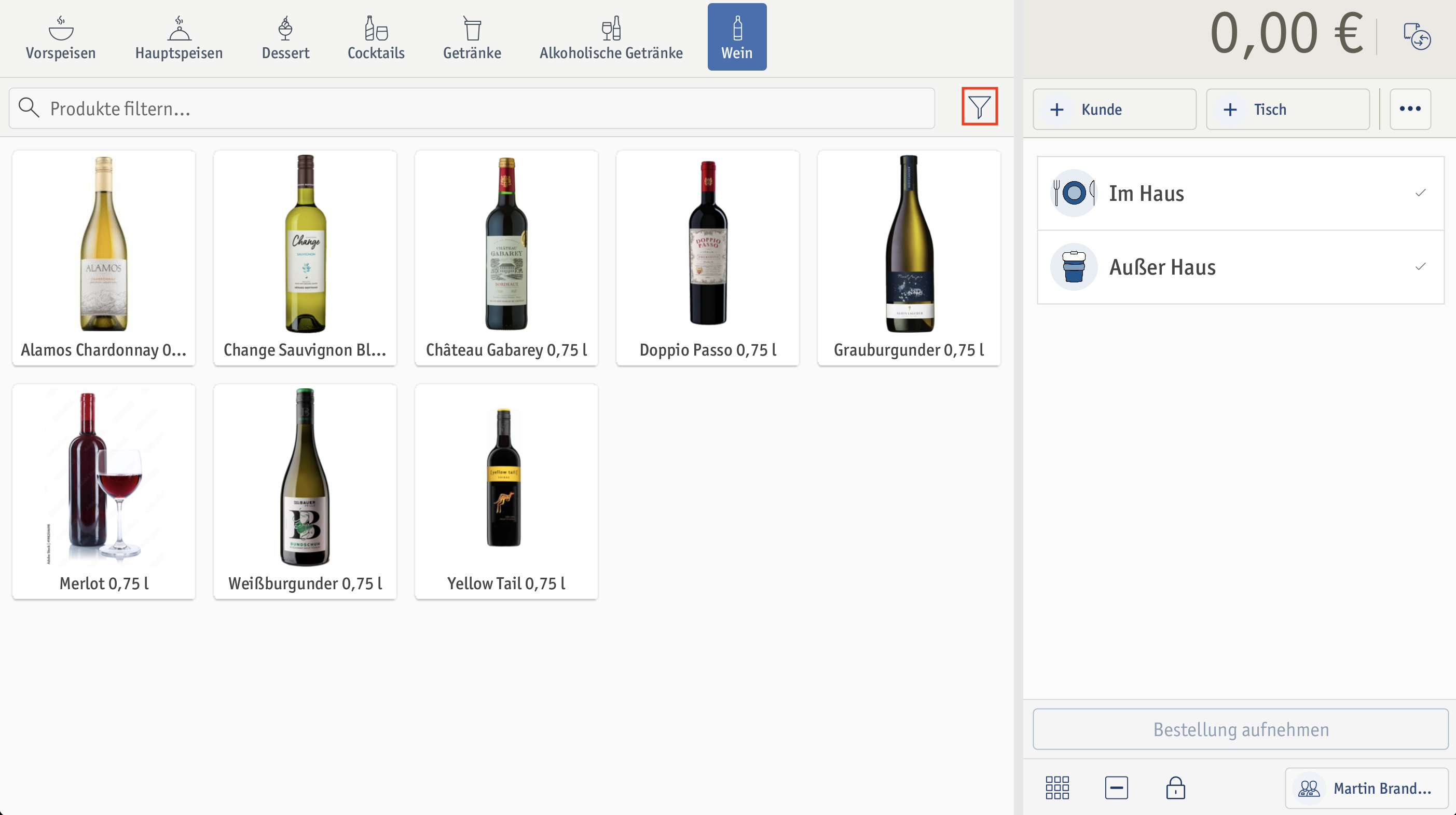Add Merlot 0,75 l to order
1456x815 pixels.
tap(104, 492)
